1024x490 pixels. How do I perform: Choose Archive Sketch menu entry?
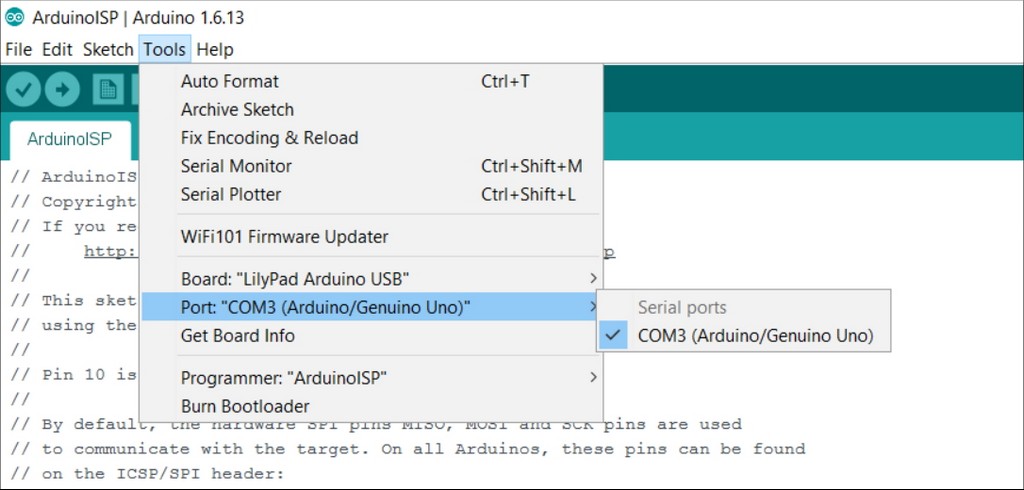[371, 110]
